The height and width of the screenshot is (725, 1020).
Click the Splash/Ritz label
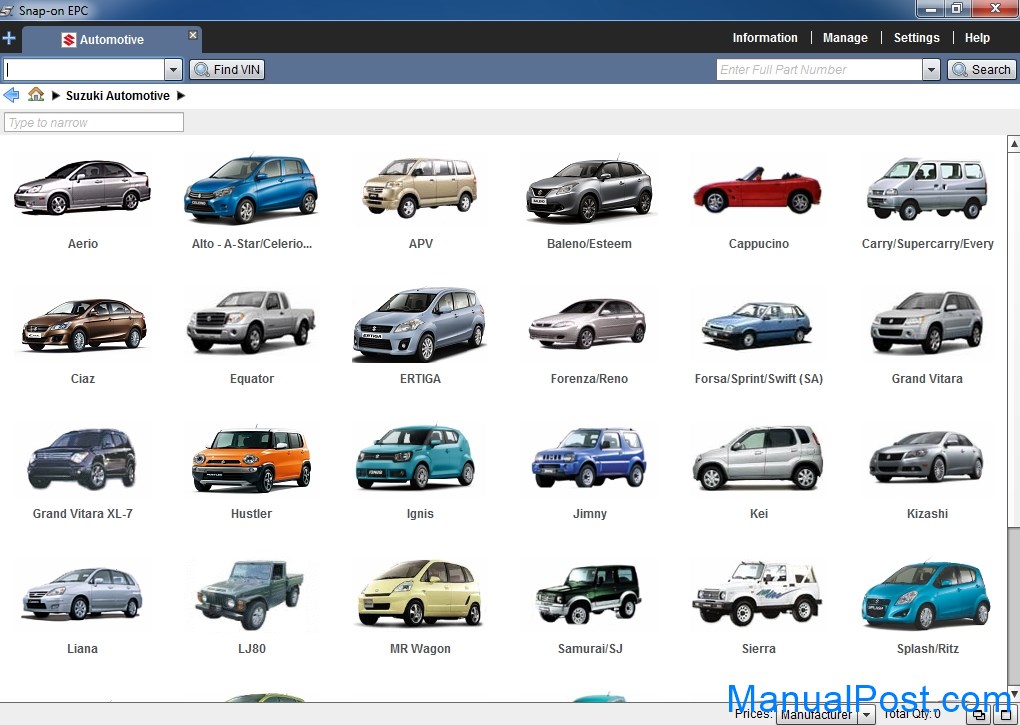928,648
